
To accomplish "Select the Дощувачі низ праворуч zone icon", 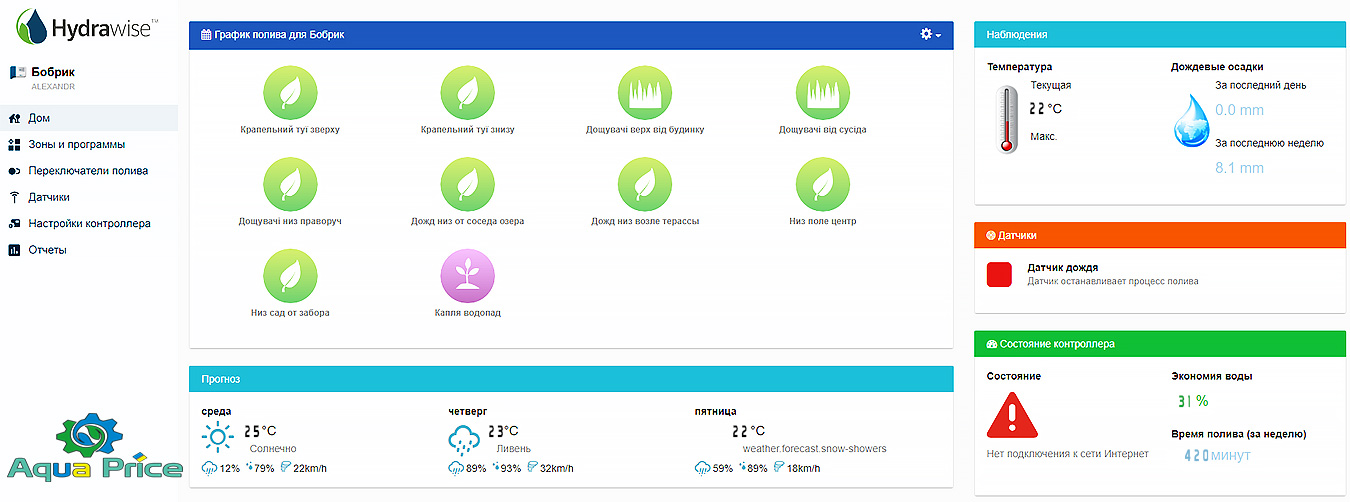I will [290, 184].
